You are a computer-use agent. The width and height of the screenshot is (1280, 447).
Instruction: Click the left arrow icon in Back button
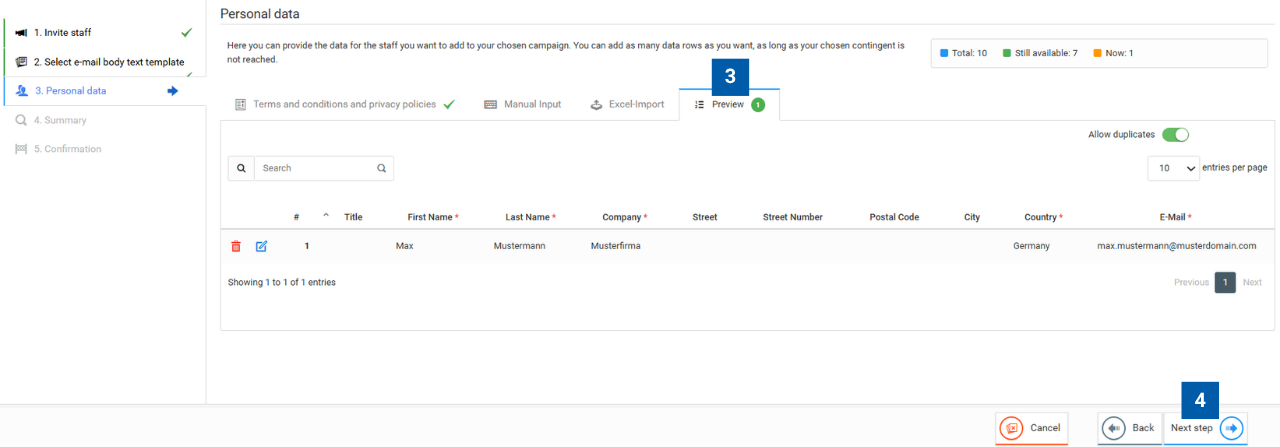(1114, 428)
